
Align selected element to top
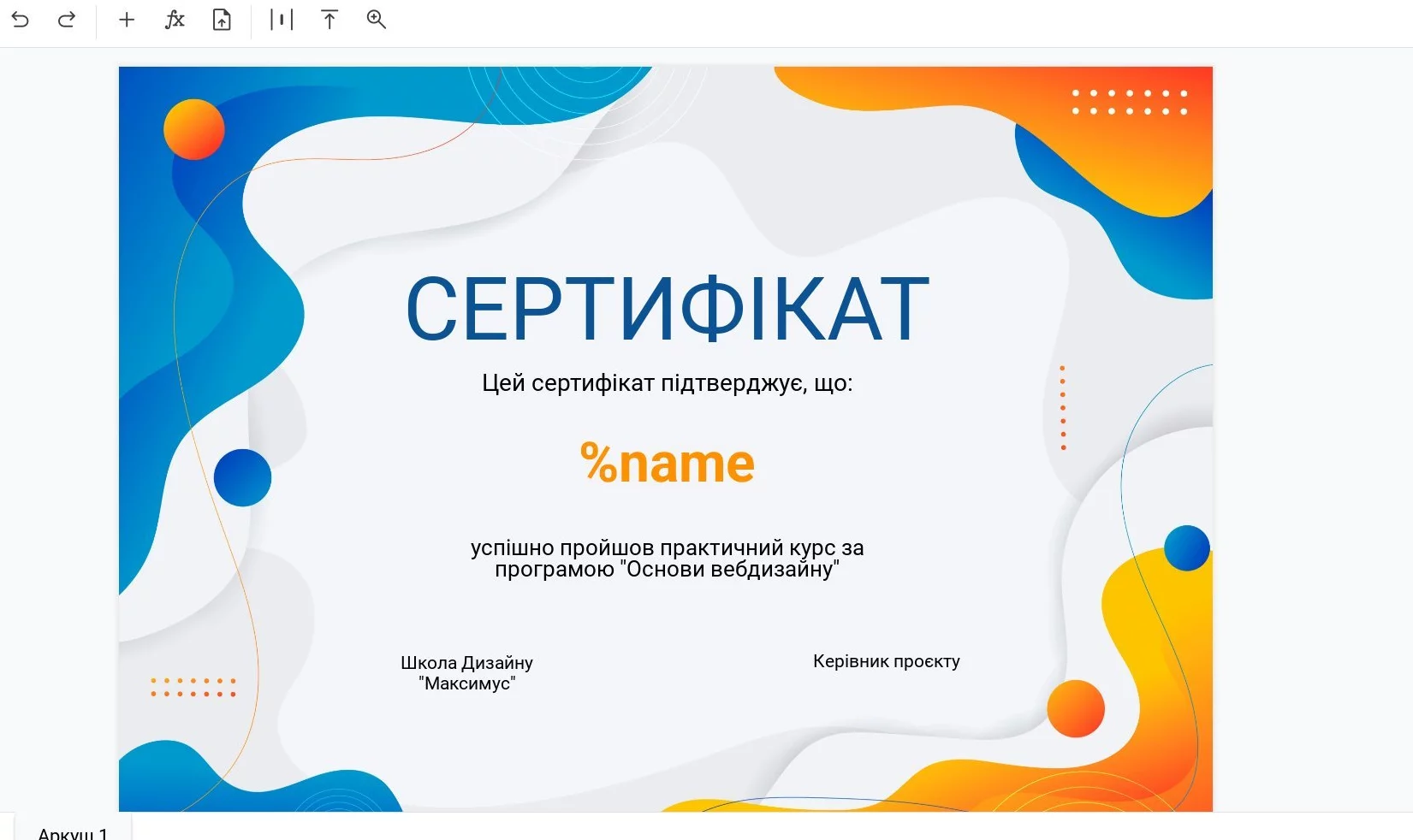coord(330,20)
